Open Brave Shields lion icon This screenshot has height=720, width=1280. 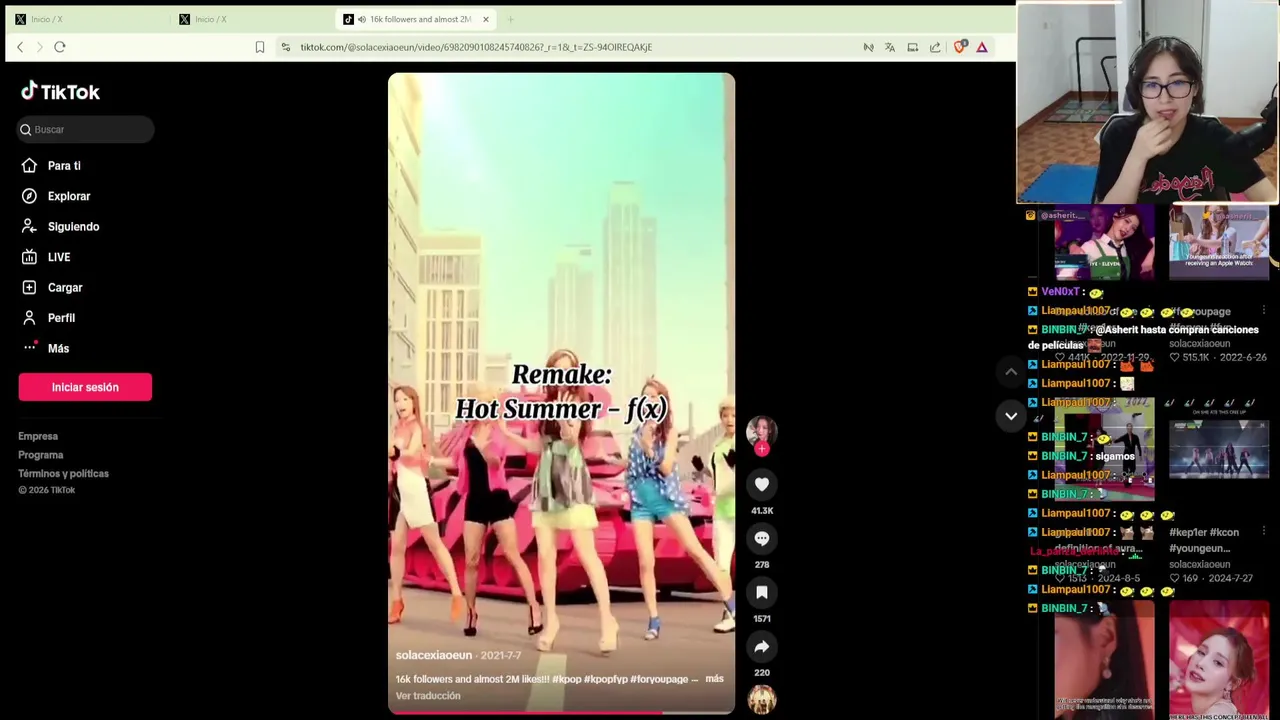point(960,46)
